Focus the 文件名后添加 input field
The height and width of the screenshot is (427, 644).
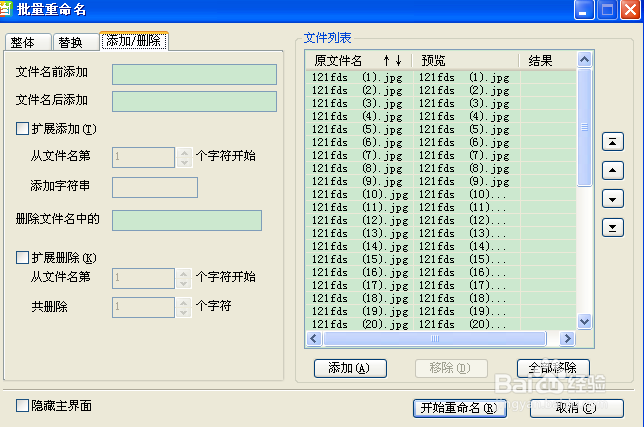tap(194, 101)
